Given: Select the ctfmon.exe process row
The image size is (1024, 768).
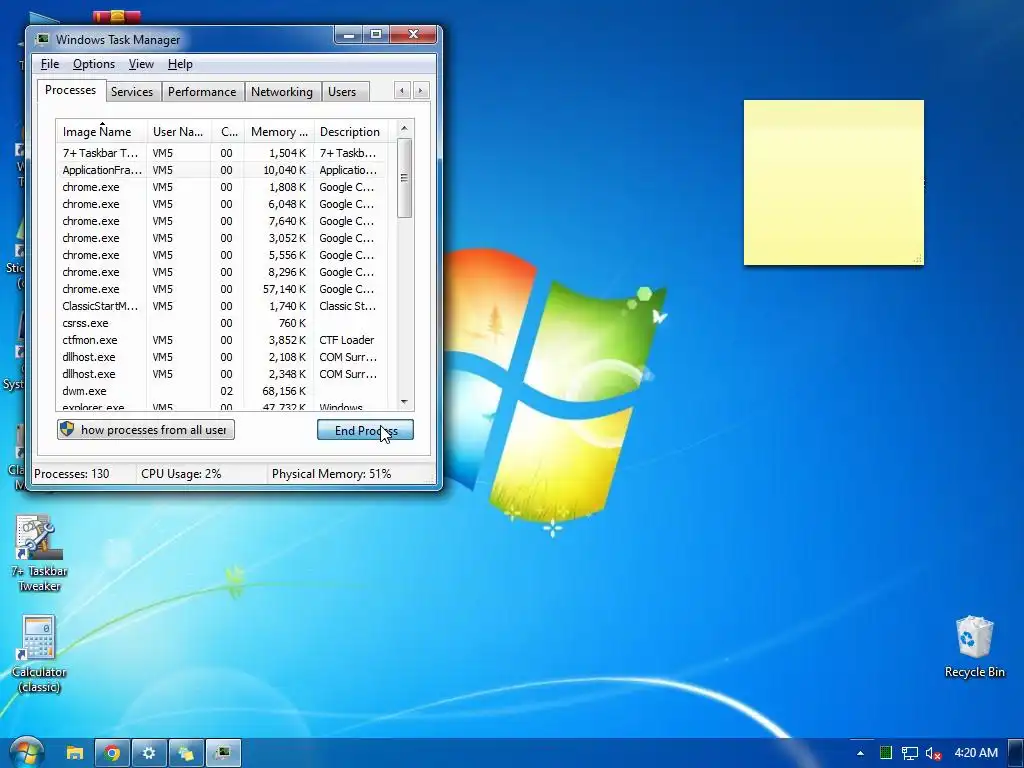Looking at the screenshot, I should 222,340.
